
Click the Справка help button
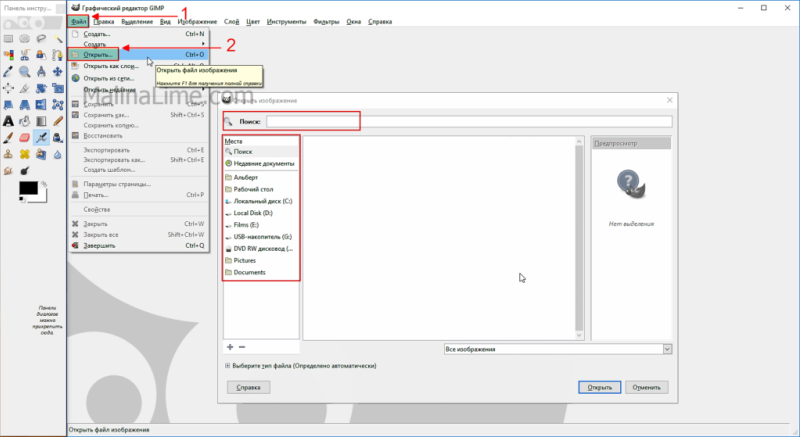248,388
